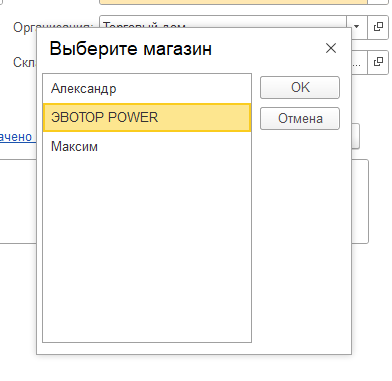Close the Выберите магазин dialog

[x=331, y=48]
